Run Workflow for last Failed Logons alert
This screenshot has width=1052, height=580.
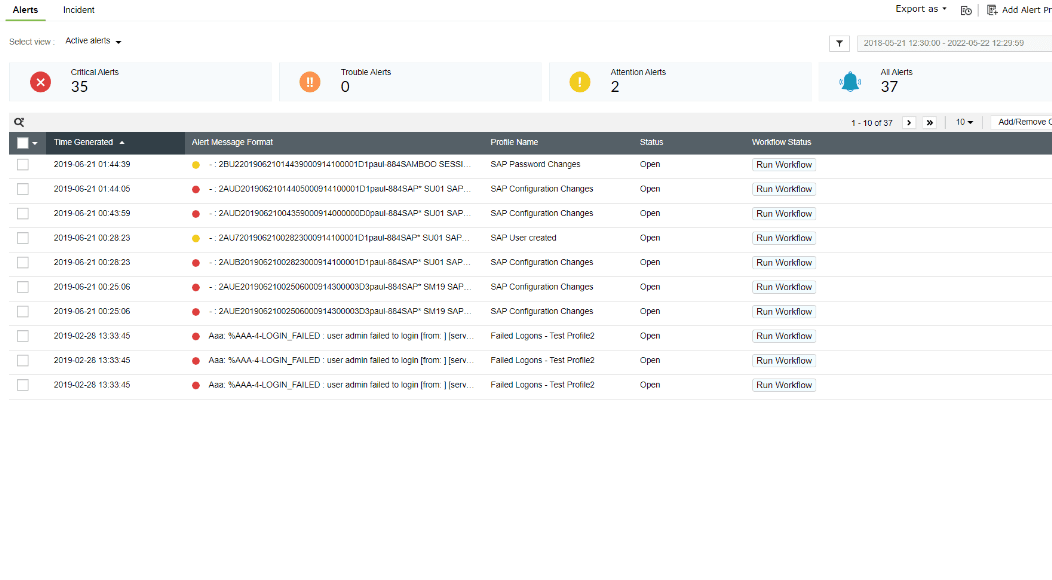pyautogui.click(x=784, y=385)
